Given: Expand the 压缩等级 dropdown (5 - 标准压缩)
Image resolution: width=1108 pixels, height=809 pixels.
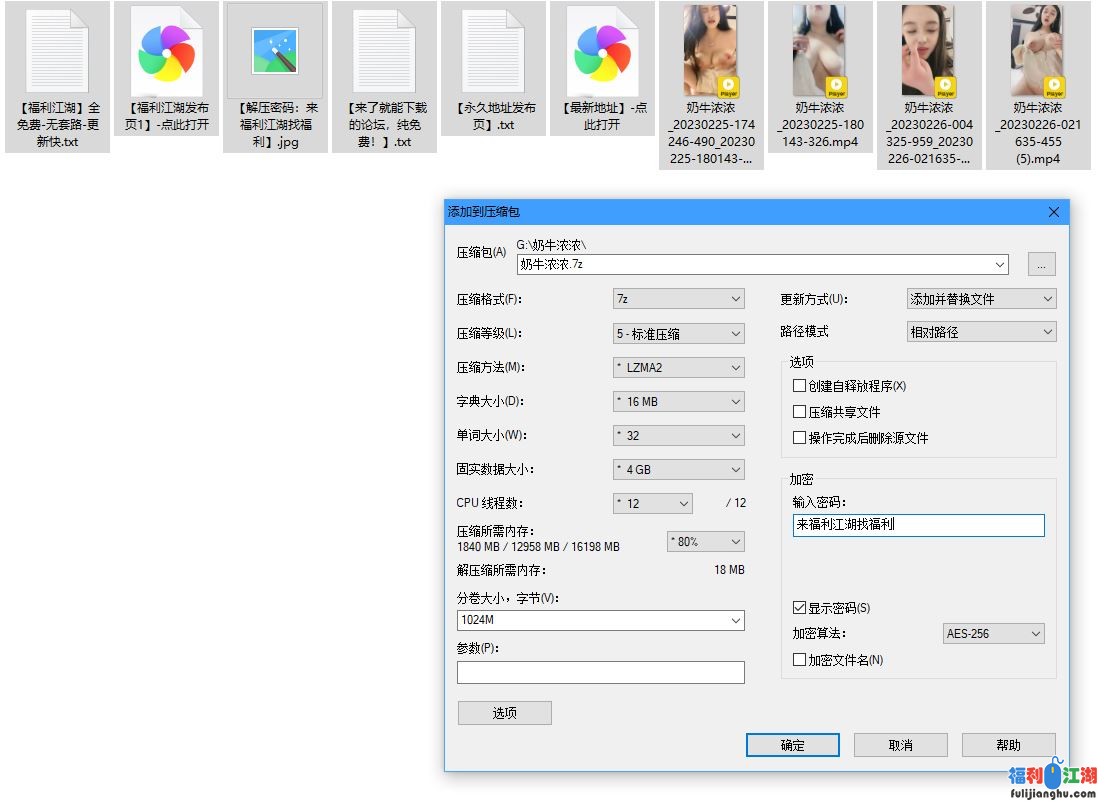Looking at the screenshot, I should [x=679, y=334].
